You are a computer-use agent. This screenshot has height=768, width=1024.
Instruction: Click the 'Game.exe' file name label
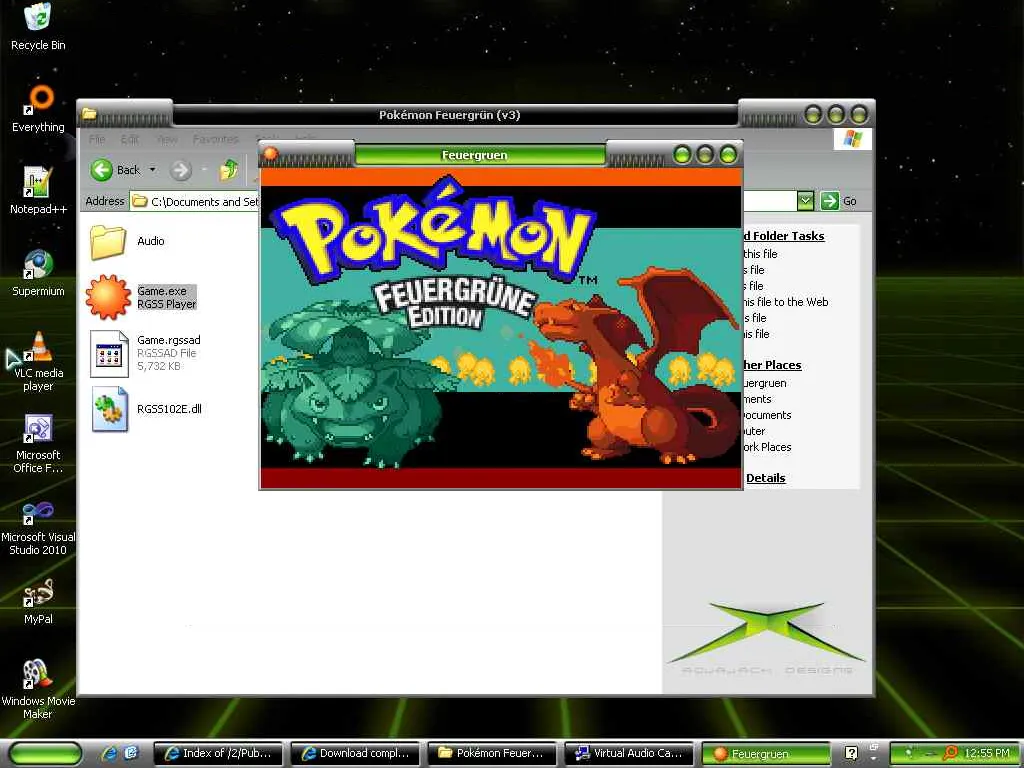[x=162, y=291]
